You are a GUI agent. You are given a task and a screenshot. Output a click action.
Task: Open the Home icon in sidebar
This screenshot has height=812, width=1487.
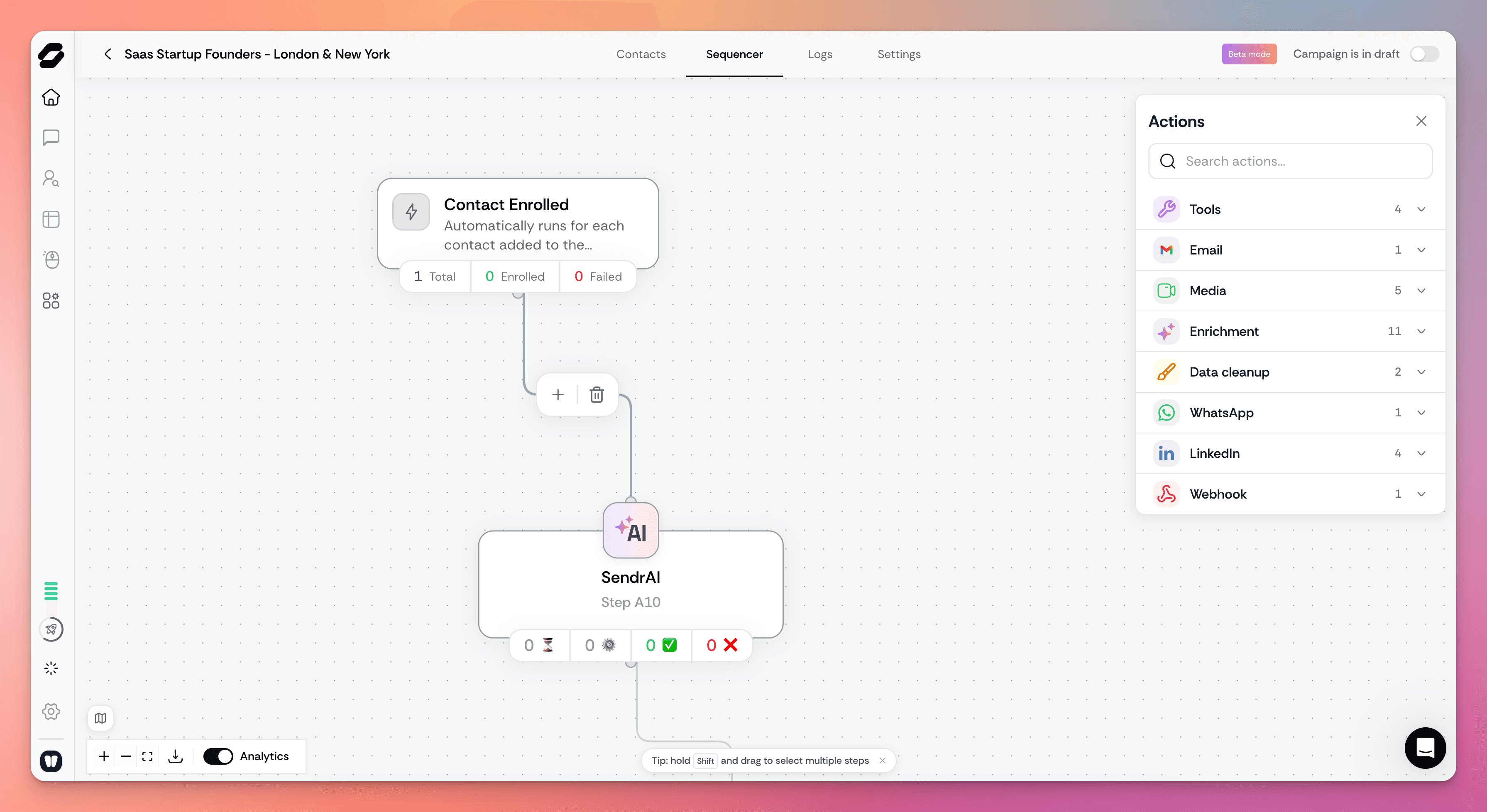tap(51, 97)
